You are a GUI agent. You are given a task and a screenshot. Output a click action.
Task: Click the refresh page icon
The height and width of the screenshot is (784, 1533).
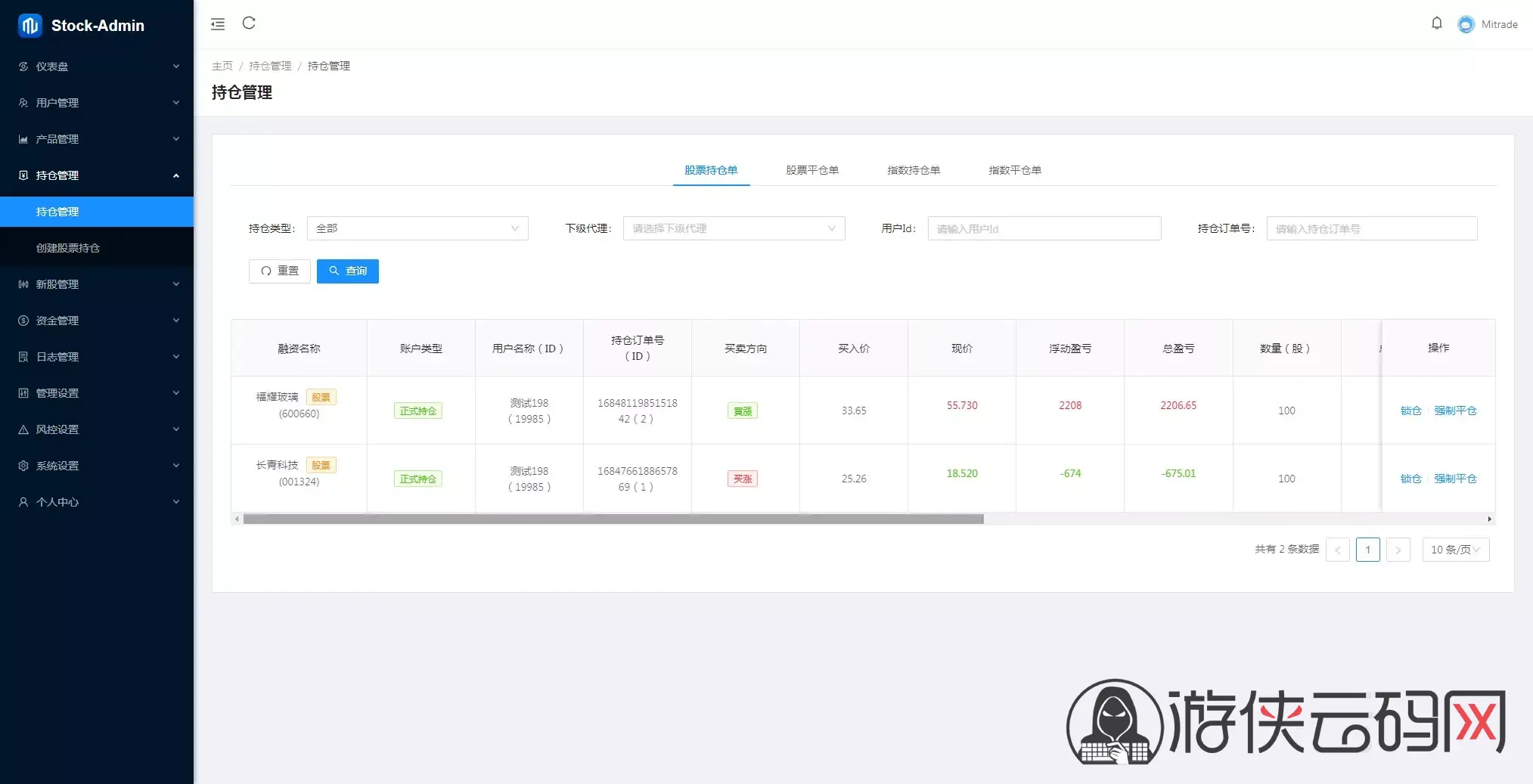click(x=249, y=23)
